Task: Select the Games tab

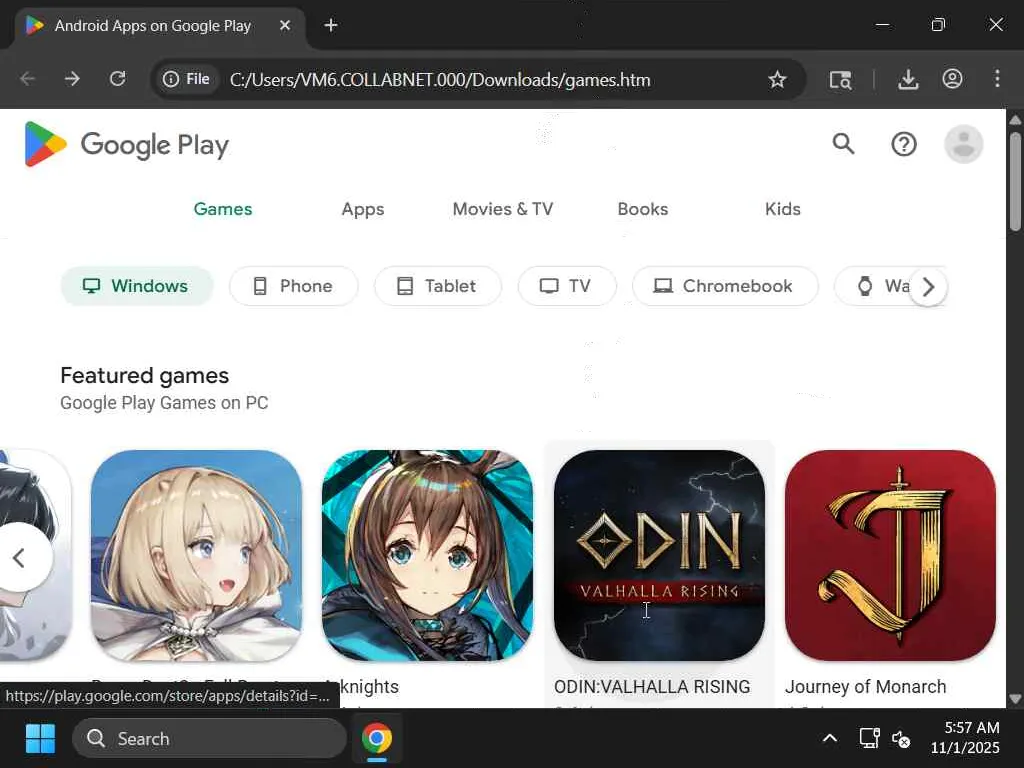Action: 223,209
